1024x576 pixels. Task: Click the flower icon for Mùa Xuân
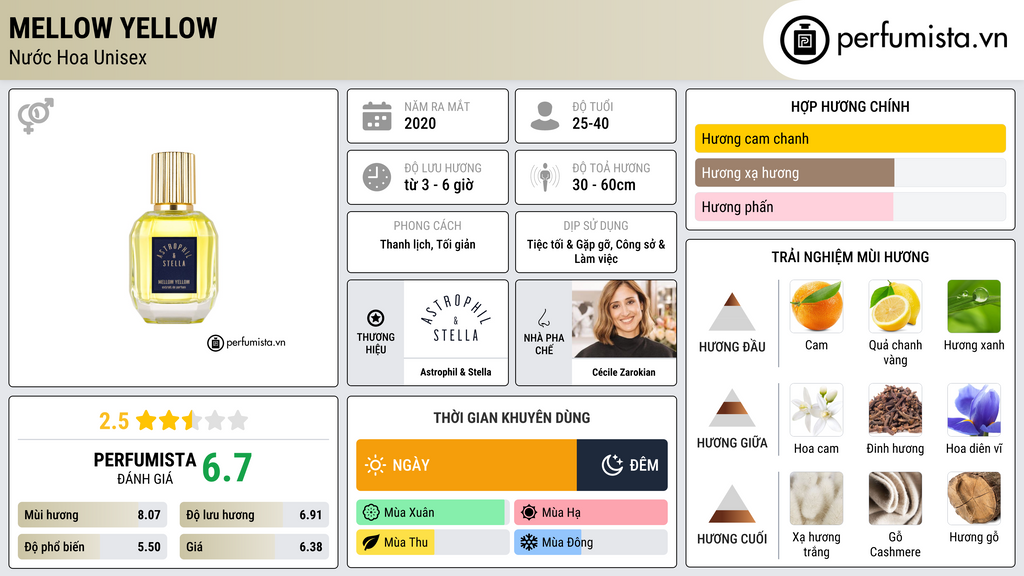click(x=371, y=513)
